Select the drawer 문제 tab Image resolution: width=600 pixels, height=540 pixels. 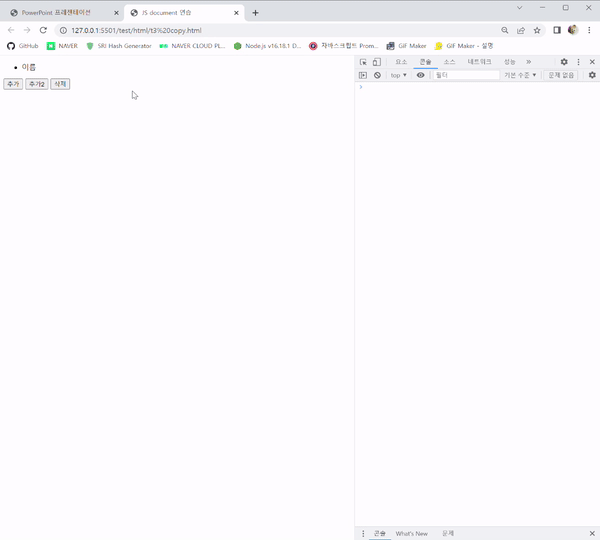(x=448, y=533)
